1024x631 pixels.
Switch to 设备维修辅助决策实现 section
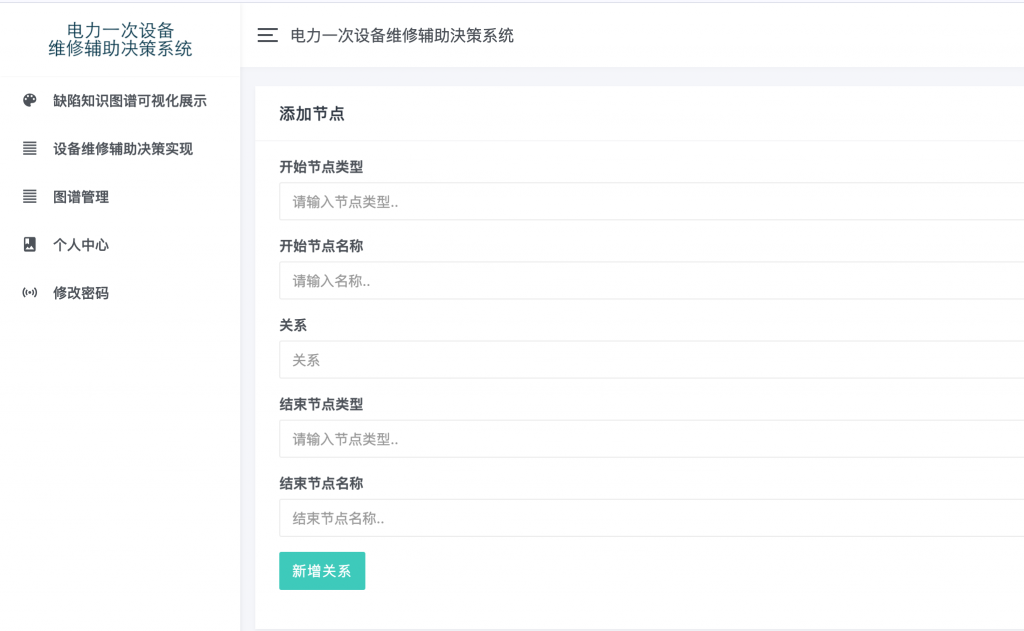click(x=124, y=149)
